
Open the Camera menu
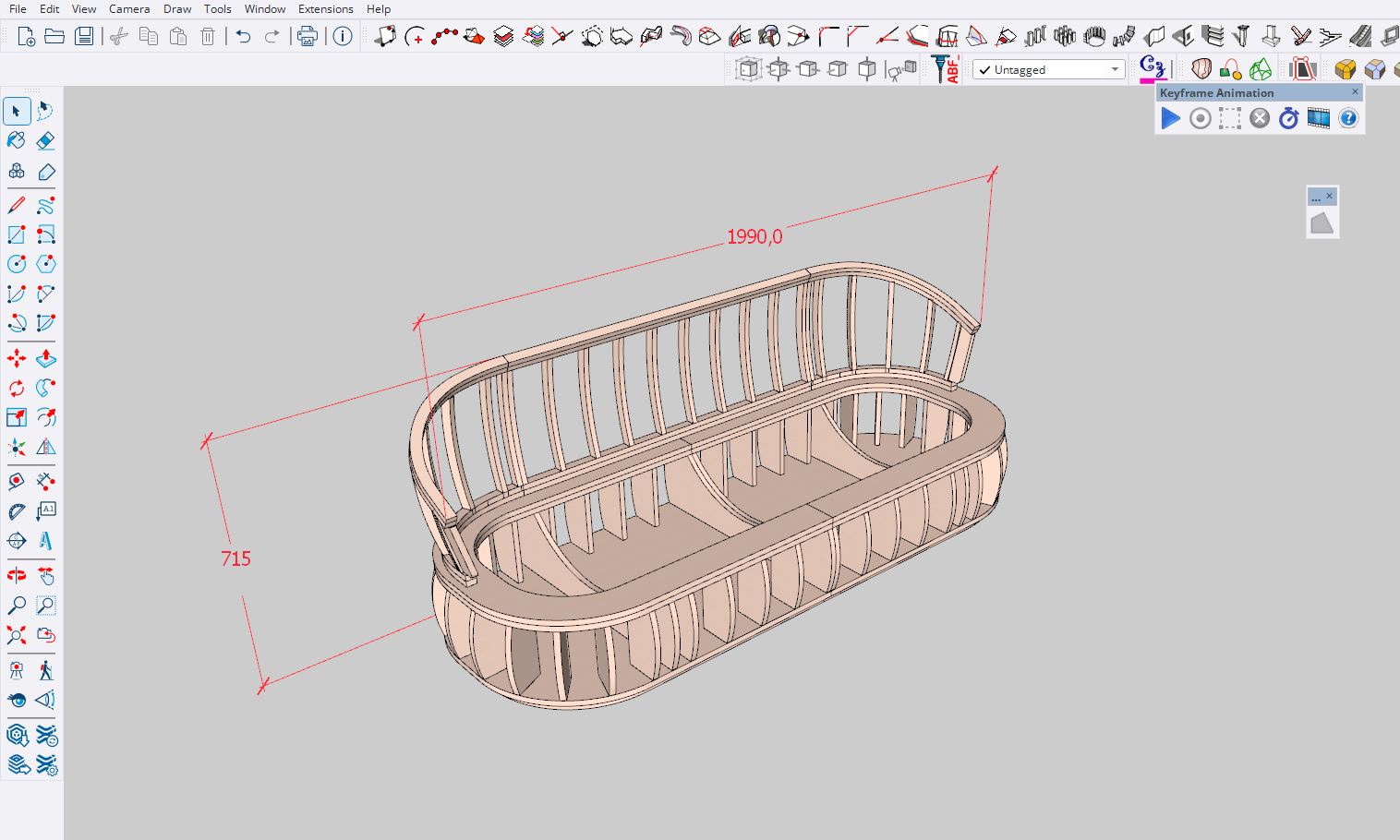coord(129,9)
